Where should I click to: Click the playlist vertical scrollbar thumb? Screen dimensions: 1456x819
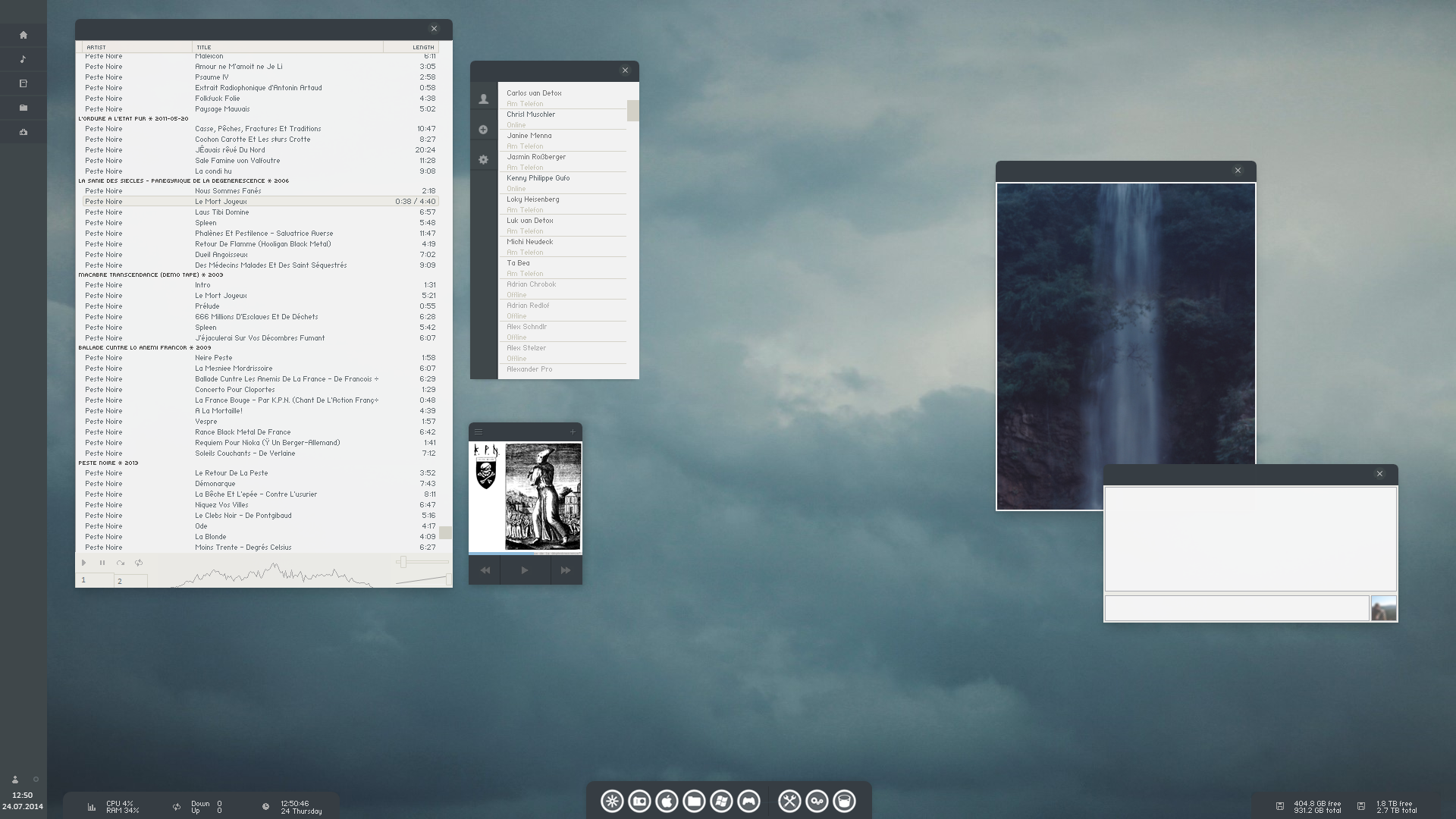[446, 532]
